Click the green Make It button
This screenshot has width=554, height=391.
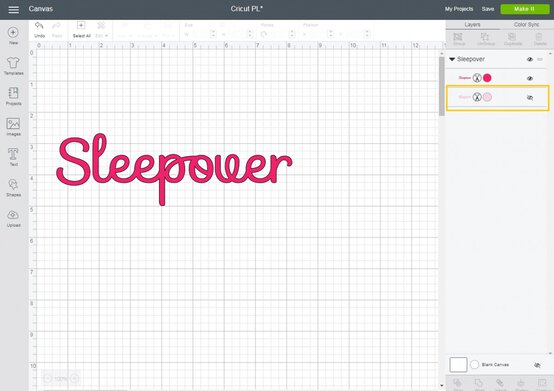pyautogui.click(x=525, y=9)
